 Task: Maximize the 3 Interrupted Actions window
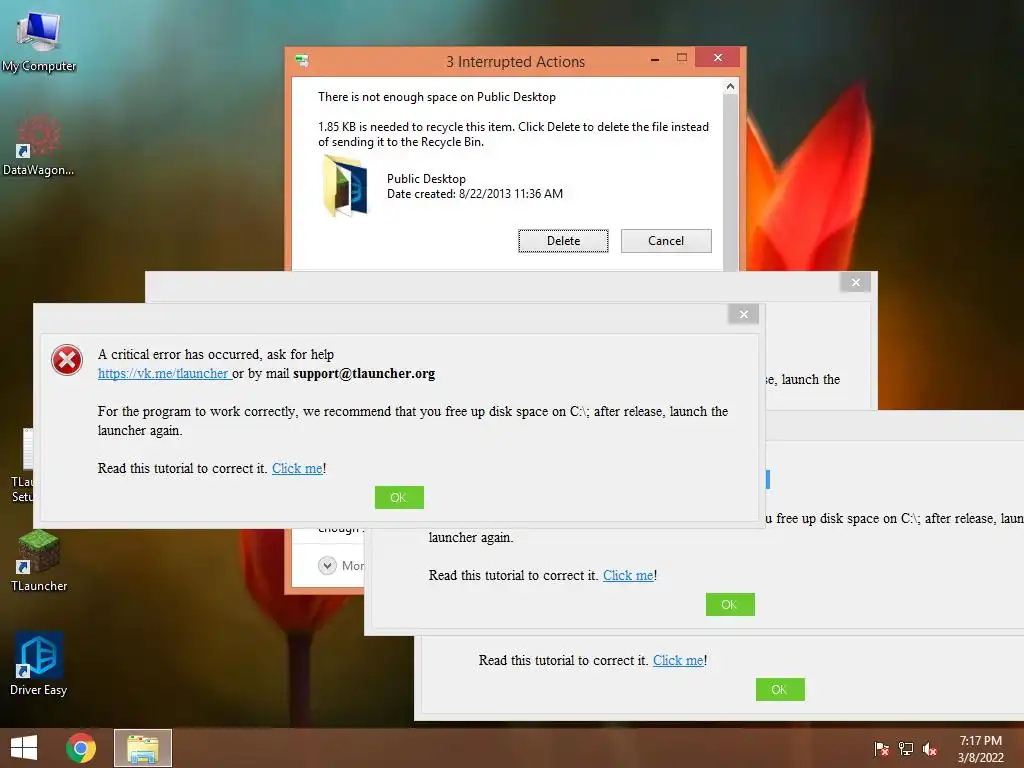682,58
